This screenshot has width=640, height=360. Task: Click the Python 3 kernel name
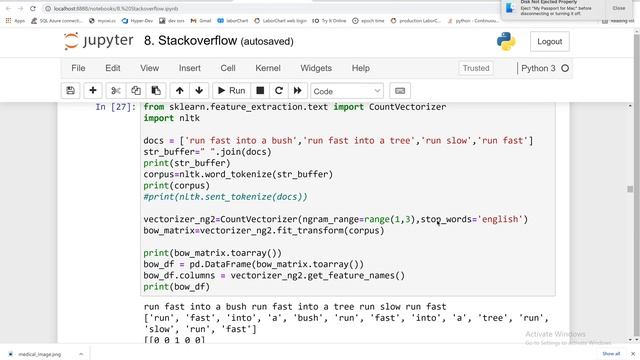(538, 68)
